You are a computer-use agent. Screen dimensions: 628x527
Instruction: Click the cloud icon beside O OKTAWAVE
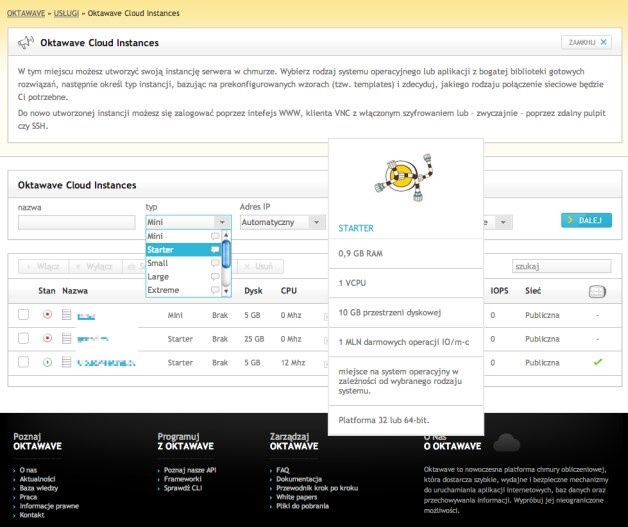[507, 443]
